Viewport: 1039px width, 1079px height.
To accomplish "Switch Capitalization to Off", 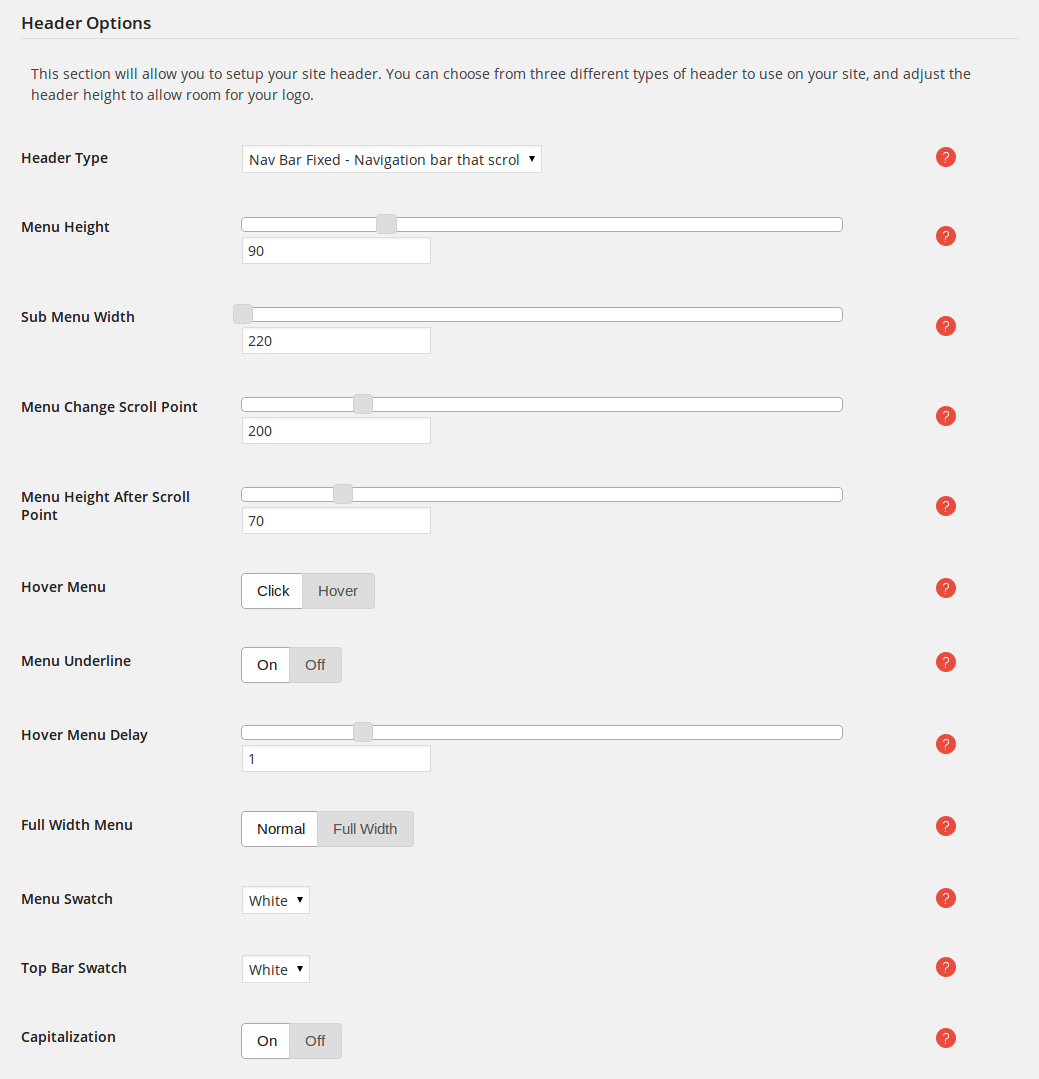I will 315,1040.
